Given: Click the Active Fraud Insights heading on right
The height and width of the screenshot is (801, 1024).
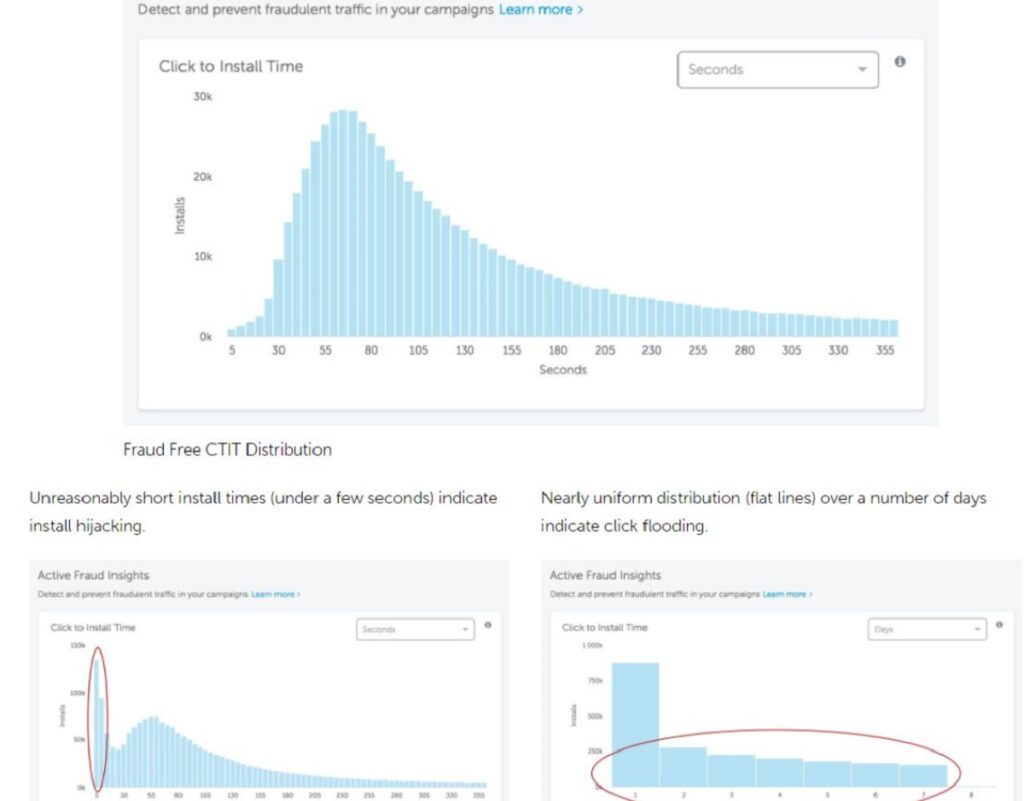Looking at the screenshot, I should [605, 575].
